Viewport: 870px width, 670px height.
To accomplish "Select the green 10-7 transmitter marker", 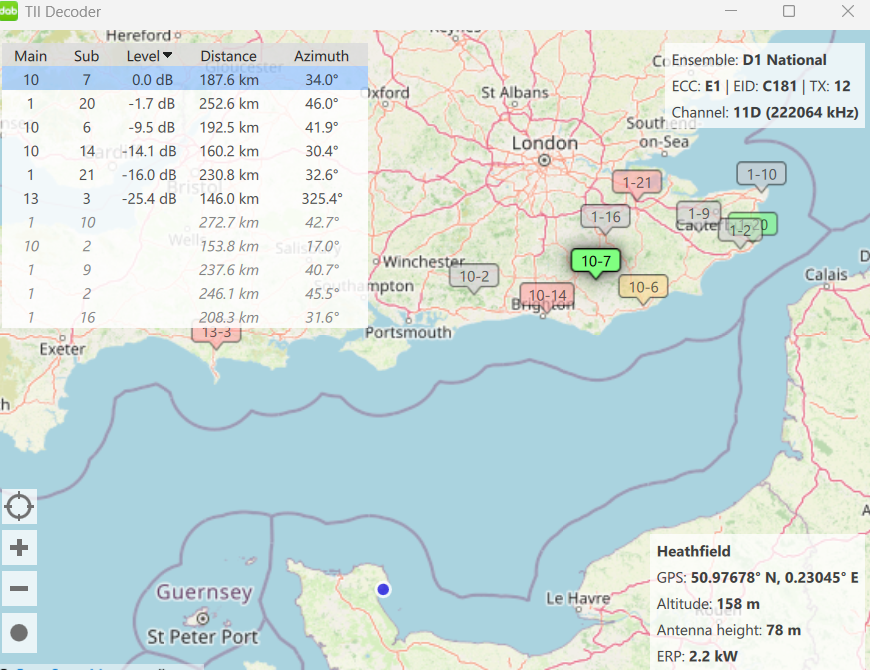I will tap(596, 261).
